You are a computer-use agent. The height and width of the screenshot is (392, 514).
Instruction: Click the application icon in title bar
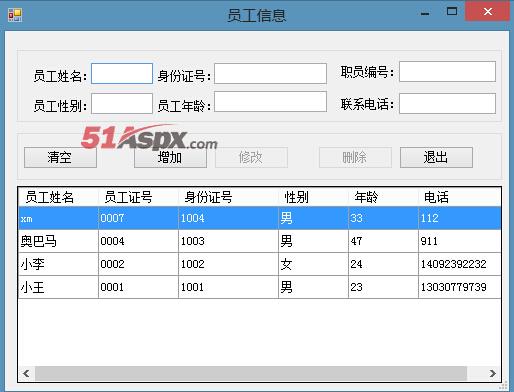tap(15, 15)
